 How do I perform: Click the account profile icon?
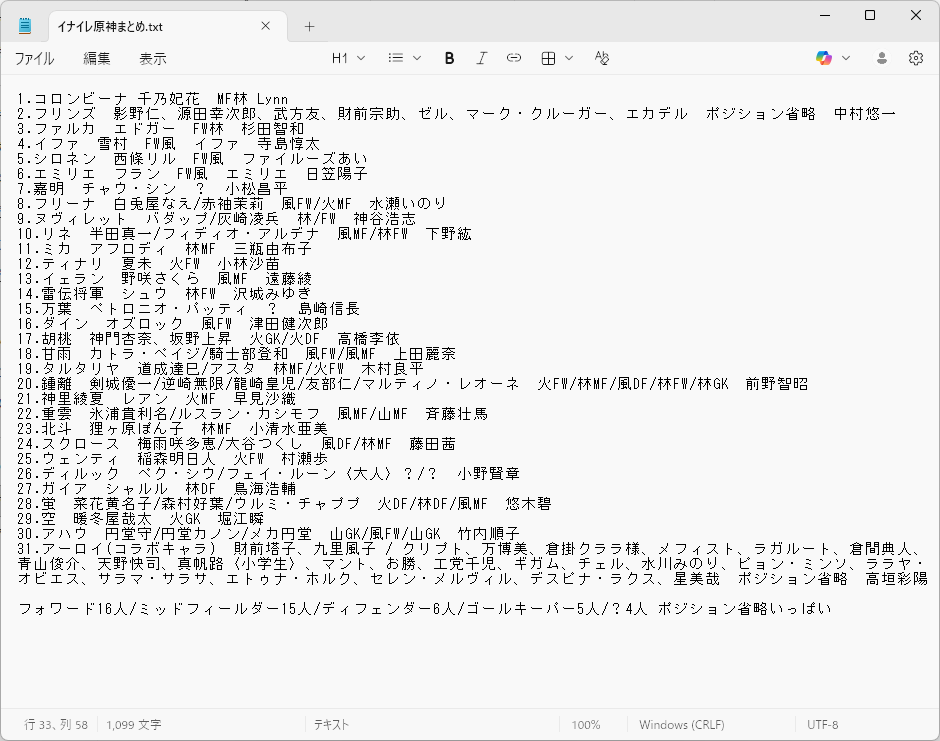point(882,58)
